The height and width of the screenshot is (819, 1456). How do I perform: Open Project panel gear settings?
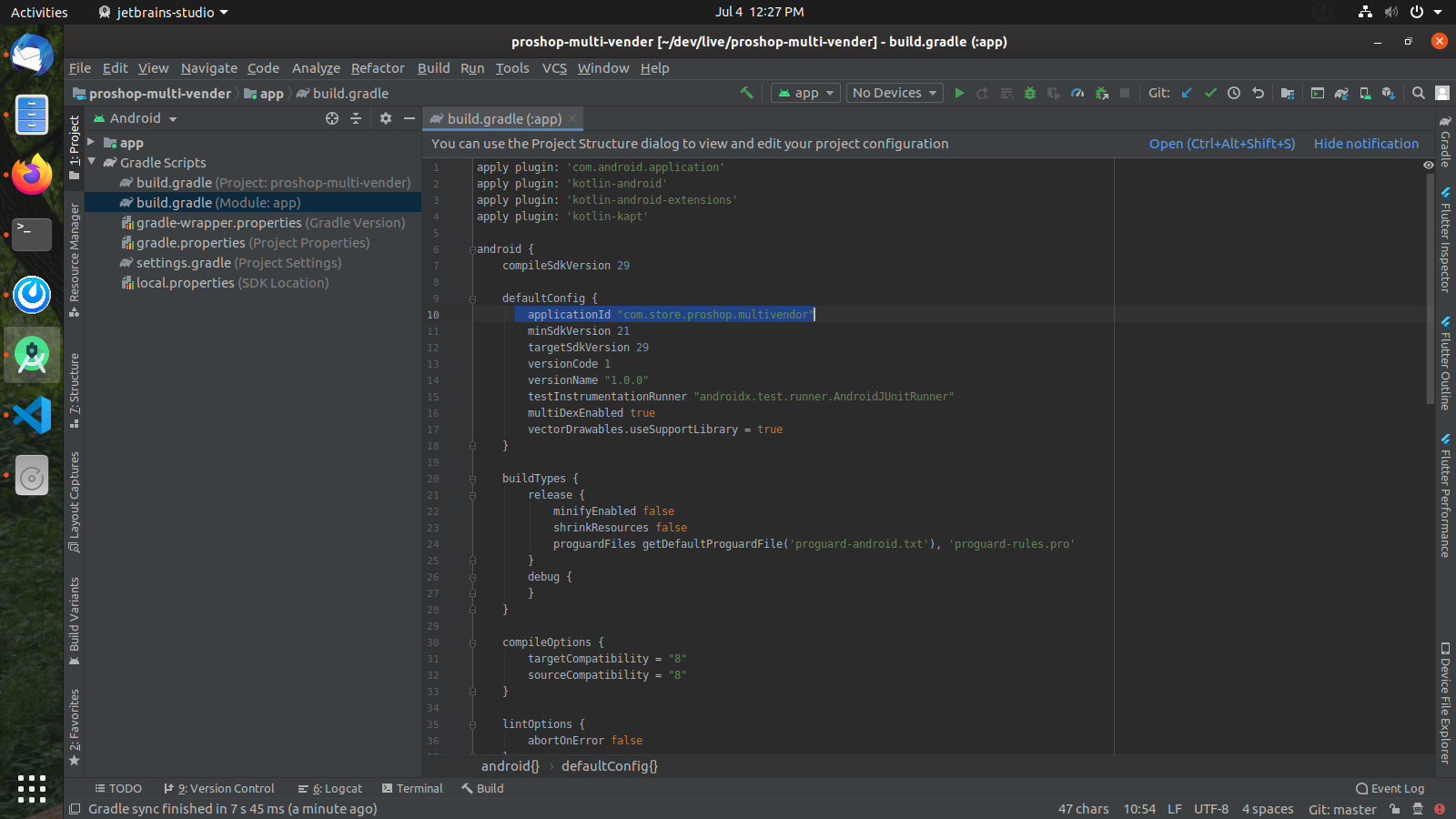tap(386, 118)
